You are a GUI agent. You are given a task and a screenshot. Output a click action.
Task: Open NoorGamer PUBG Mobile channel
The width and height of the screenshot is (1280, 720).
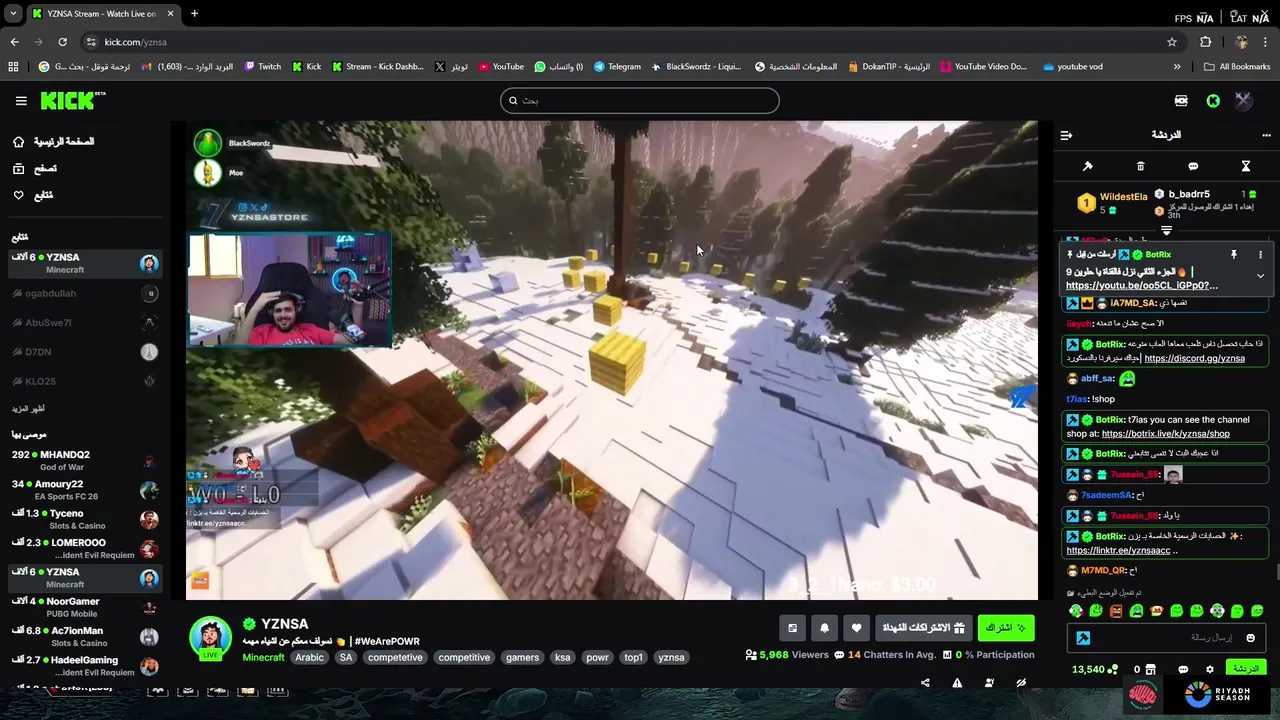pos(84,607)
